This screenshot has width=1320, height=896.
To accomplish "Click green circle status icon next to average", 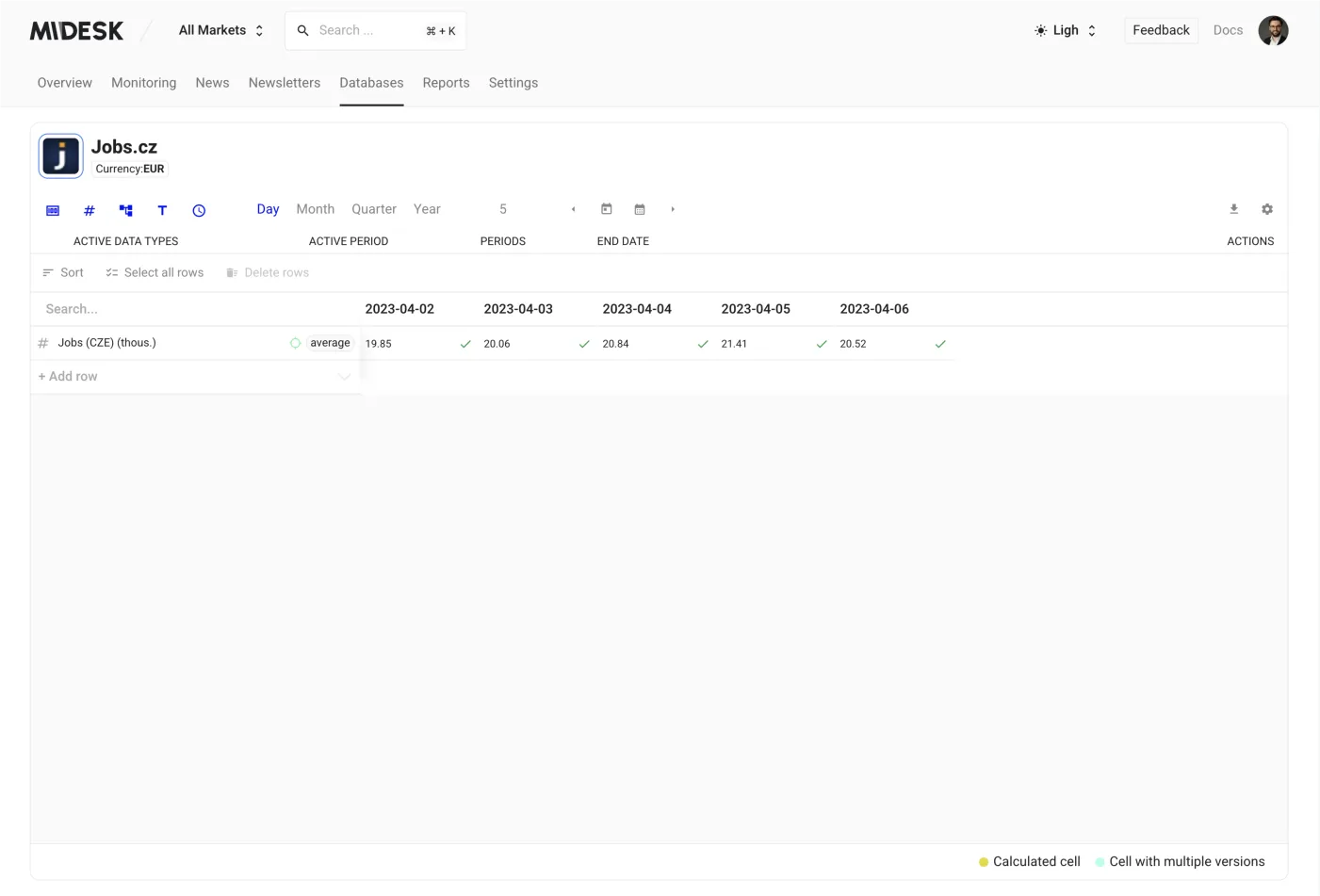I will point(295,343).
